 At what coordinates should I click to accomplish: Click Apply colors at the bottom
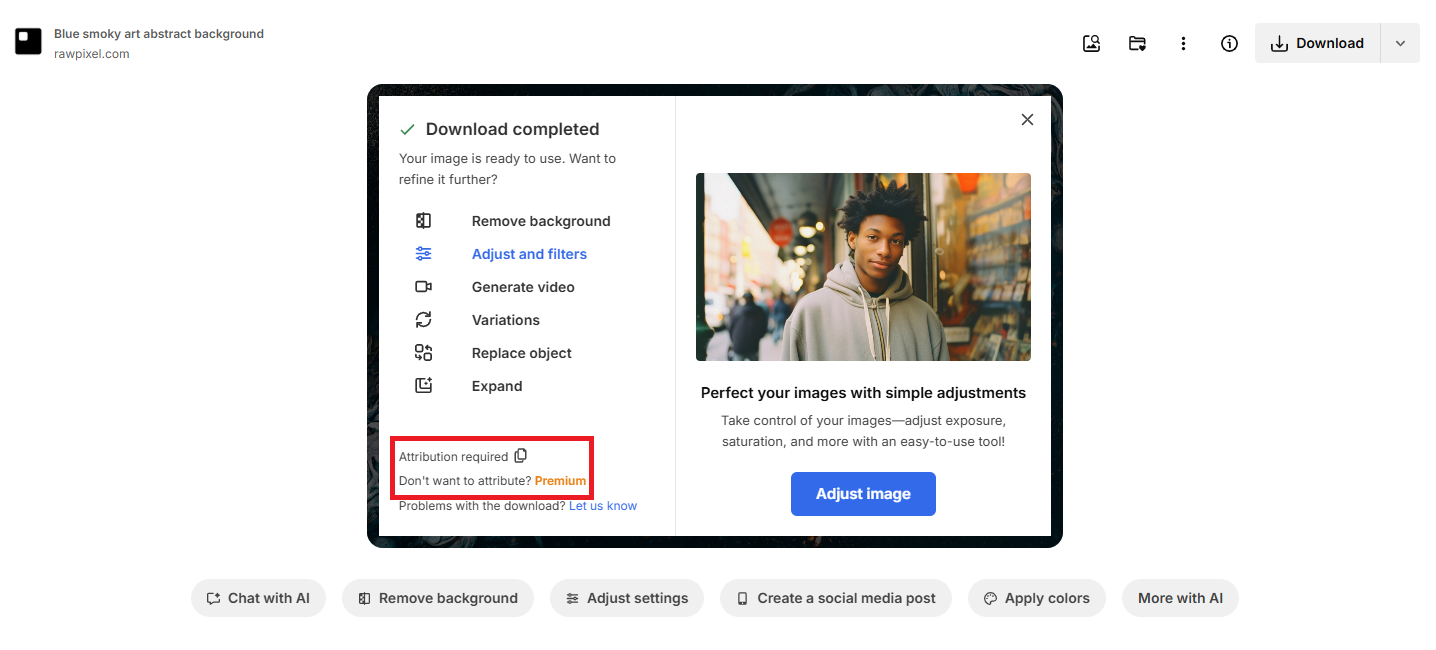point(1036,597)
